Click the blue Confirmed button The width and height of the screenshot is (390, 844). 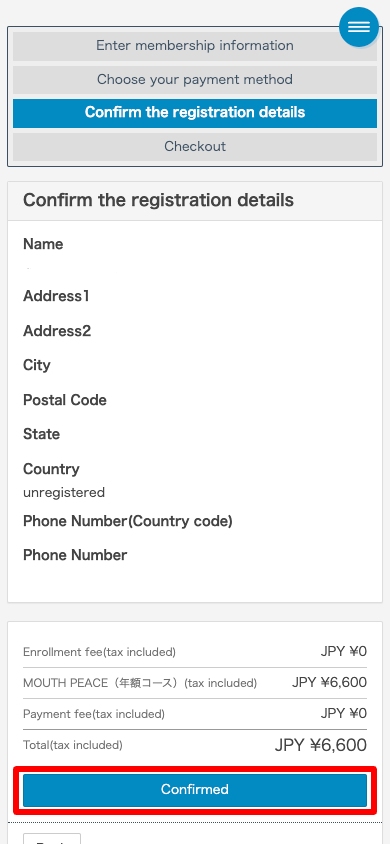pyautogui.click(x=195, y=790)
